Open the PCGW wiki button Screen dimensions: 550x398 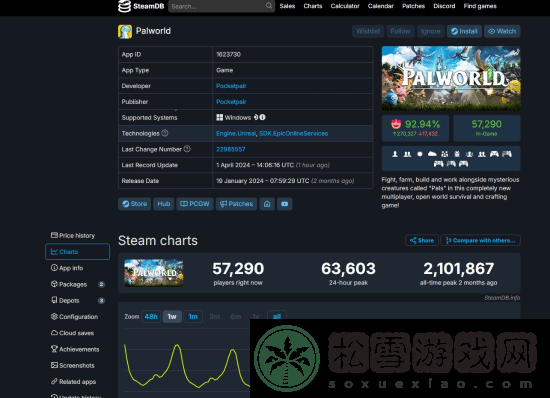click(x=195, y=204)
